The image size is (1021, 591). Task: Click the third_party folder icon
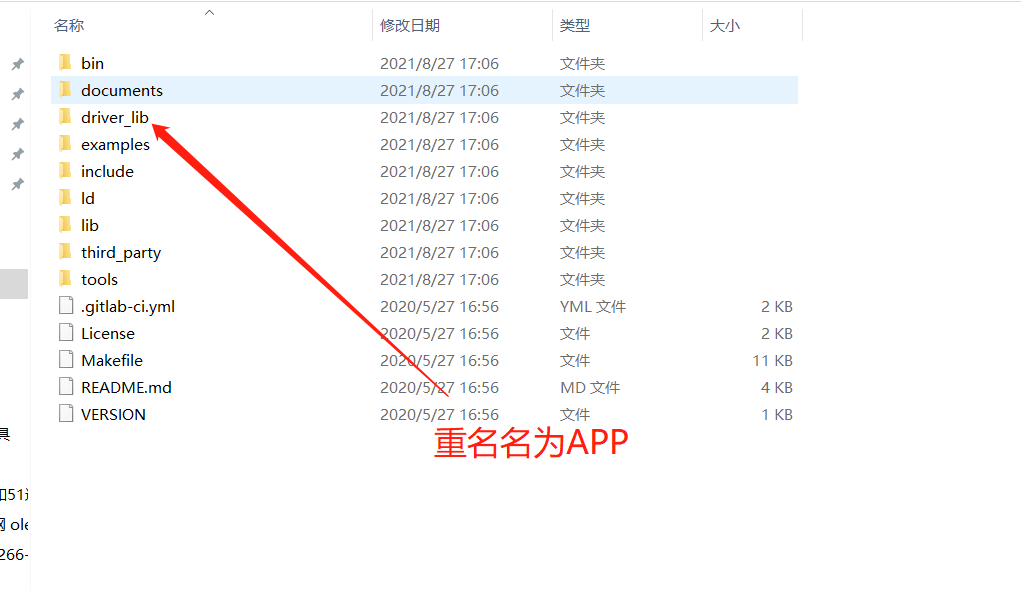click(65, 252)
